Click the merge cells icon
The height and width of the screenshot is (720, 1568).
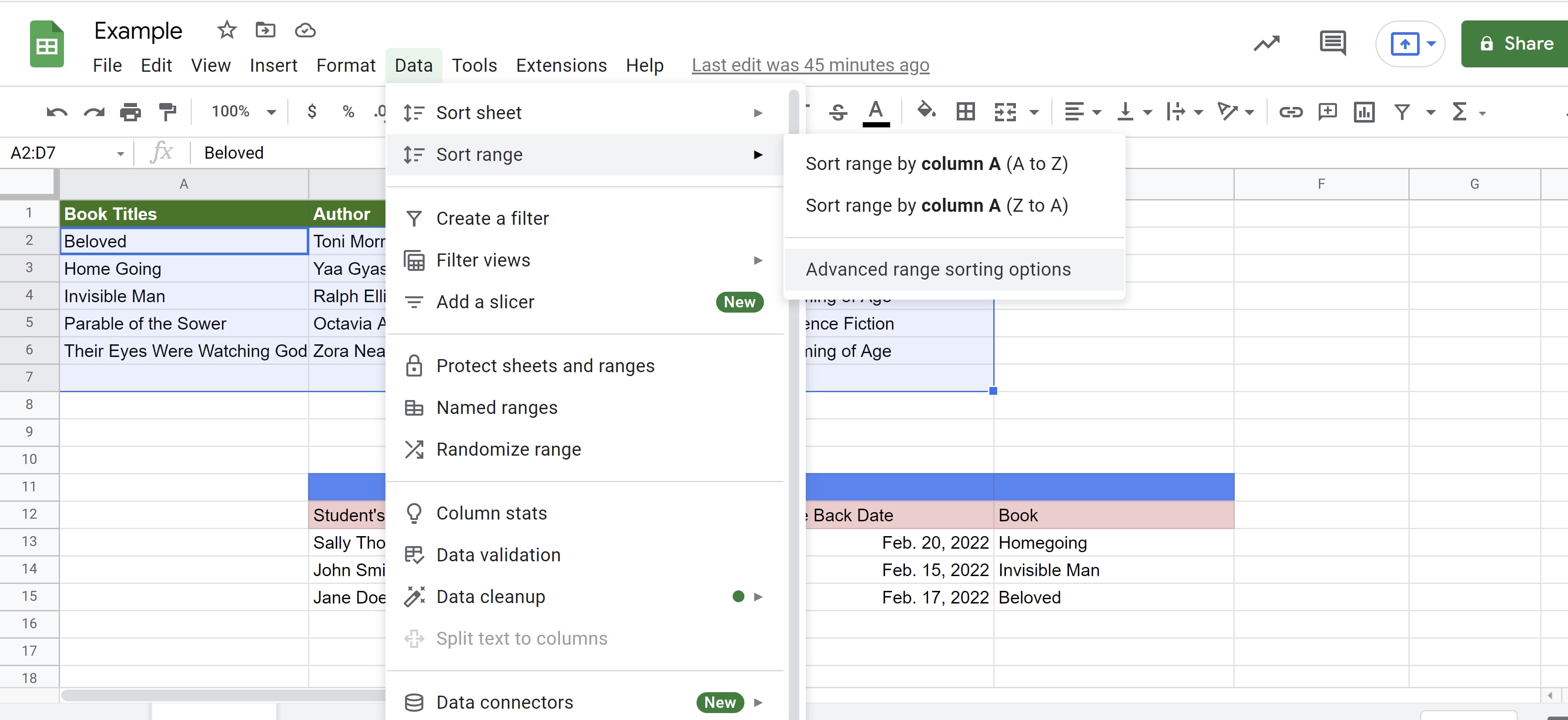[x=1005, y=112]
